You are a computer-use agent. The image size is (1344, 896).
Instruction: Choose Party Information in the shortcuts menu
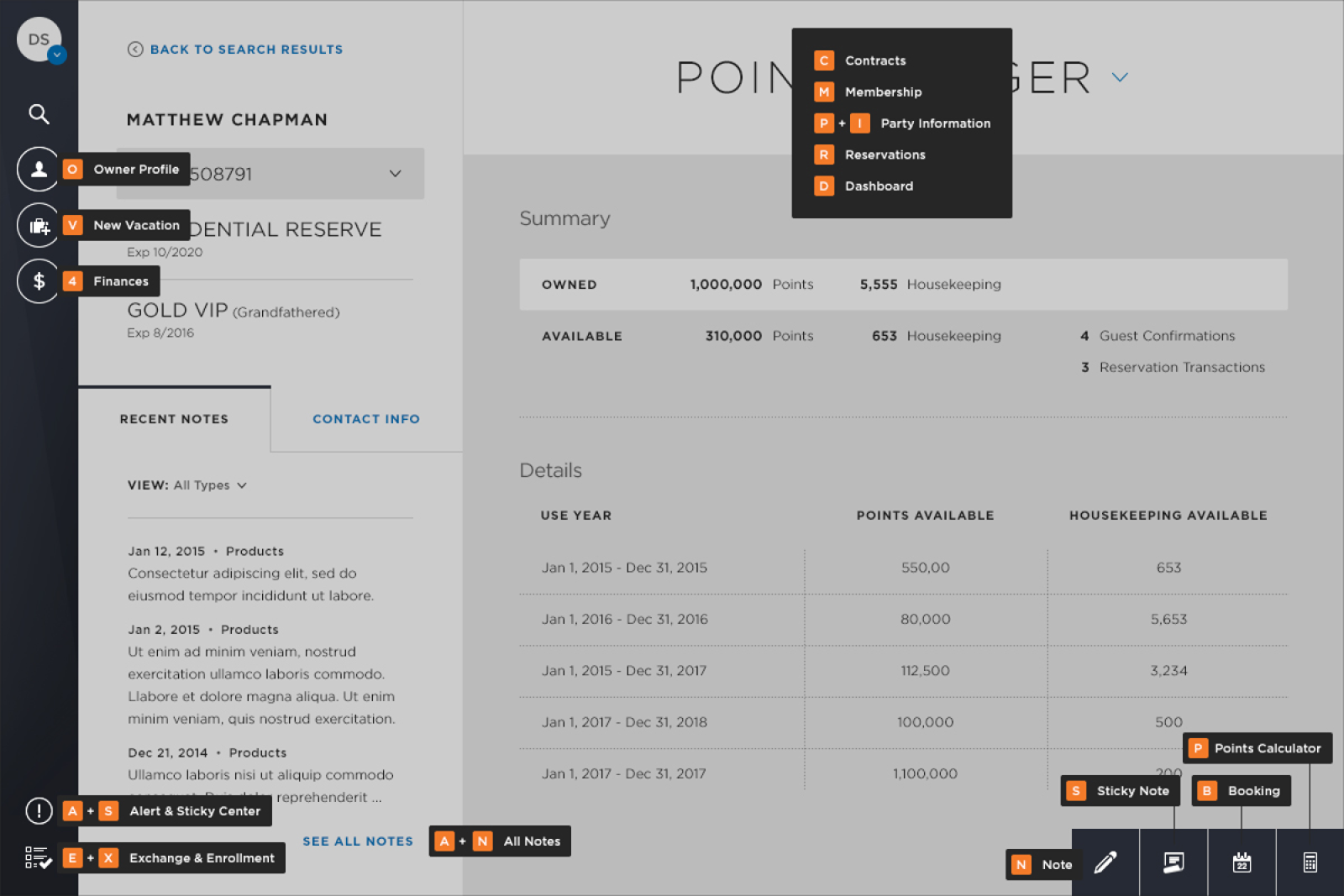935,123
